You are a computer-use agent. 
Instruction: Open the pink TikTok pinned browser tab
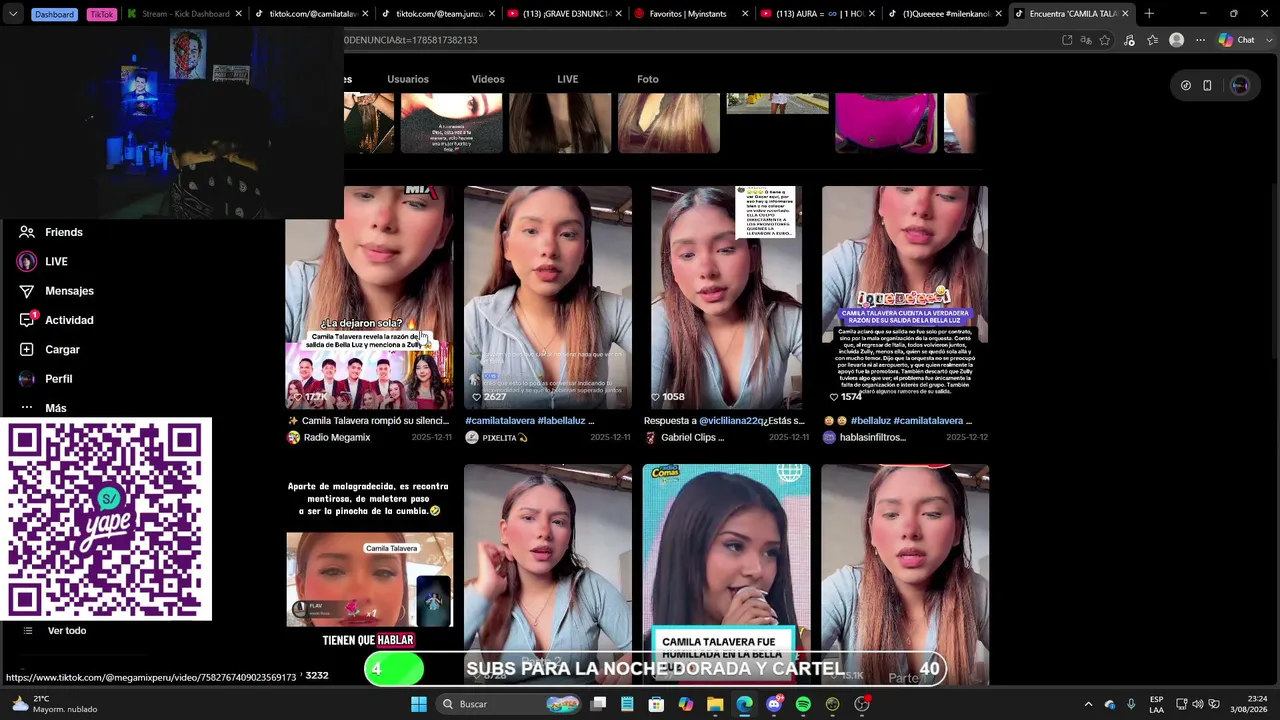pos(102,14)
